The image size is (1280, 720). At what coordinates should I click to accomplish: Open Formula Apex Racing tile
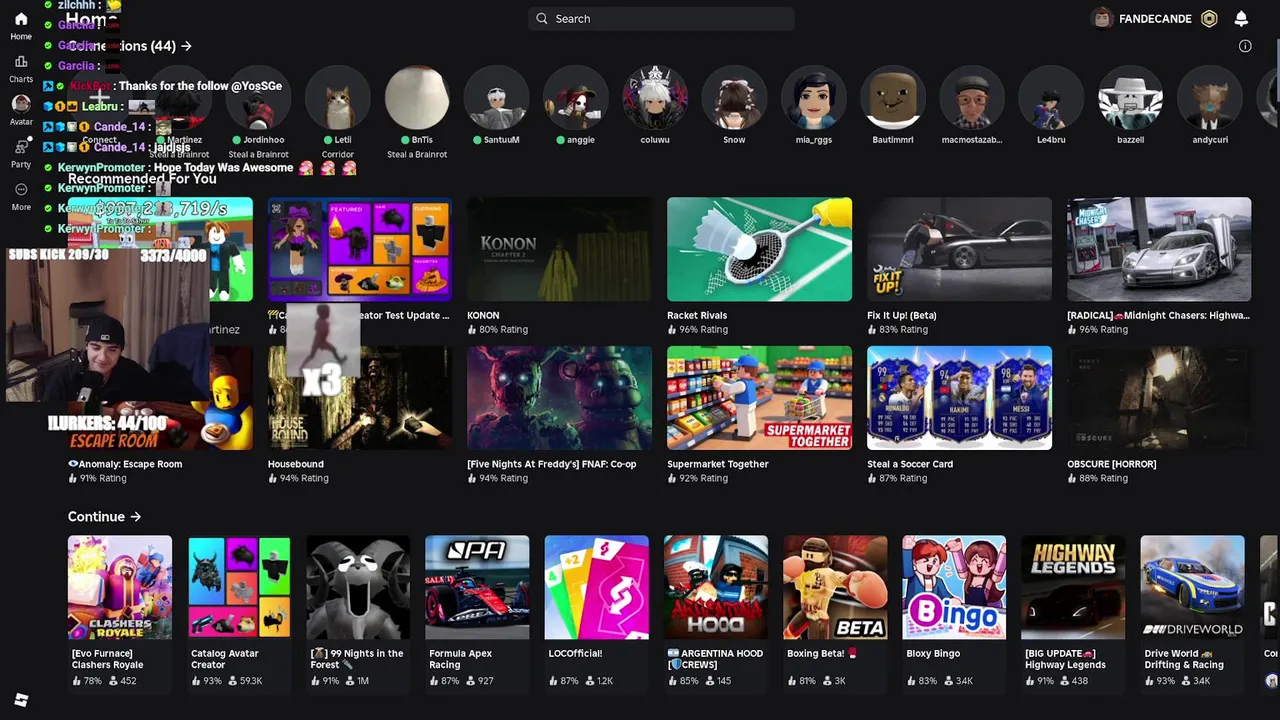[477, 587]
